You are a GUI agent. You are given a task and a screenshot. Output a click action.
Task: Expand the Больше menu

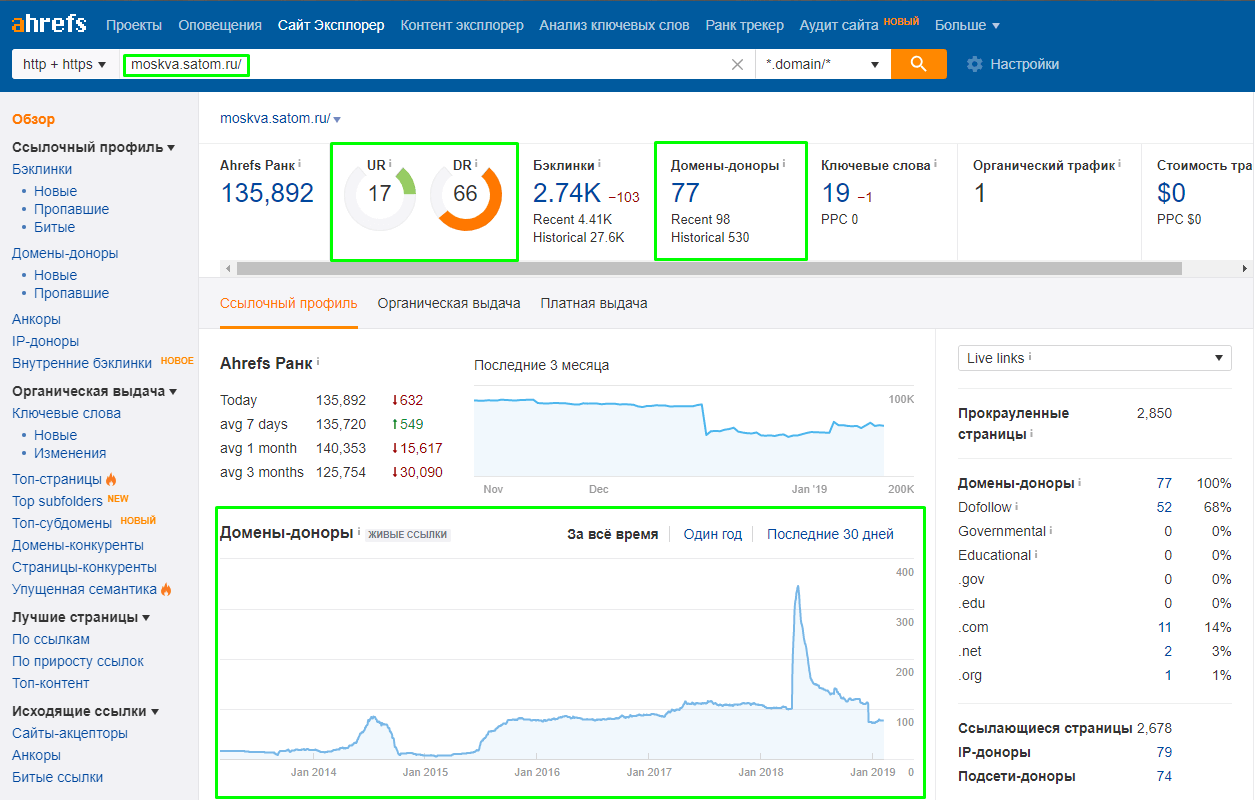coord(967,25)
